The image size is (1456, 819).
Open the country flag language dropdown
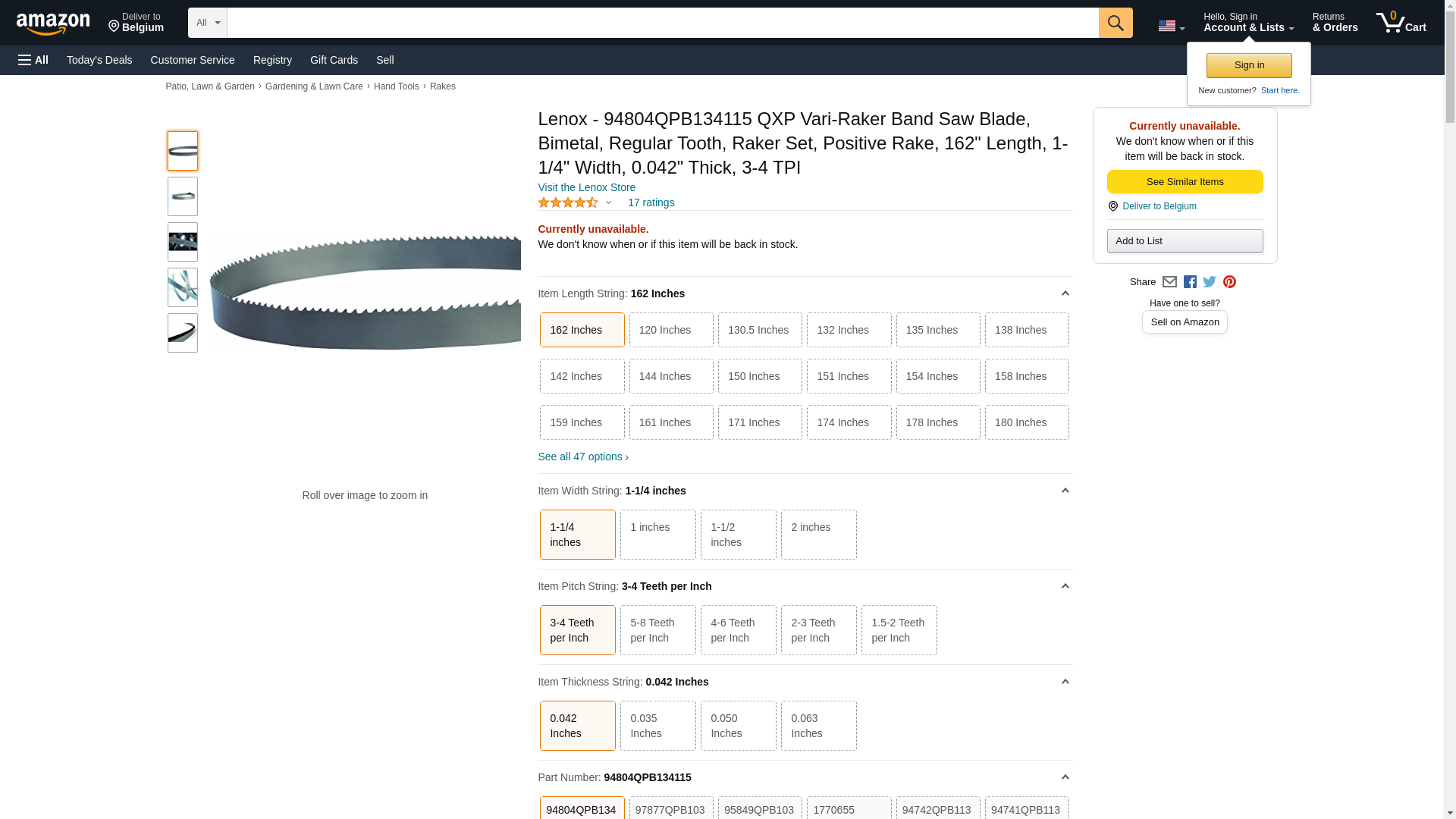[1171, 27]
